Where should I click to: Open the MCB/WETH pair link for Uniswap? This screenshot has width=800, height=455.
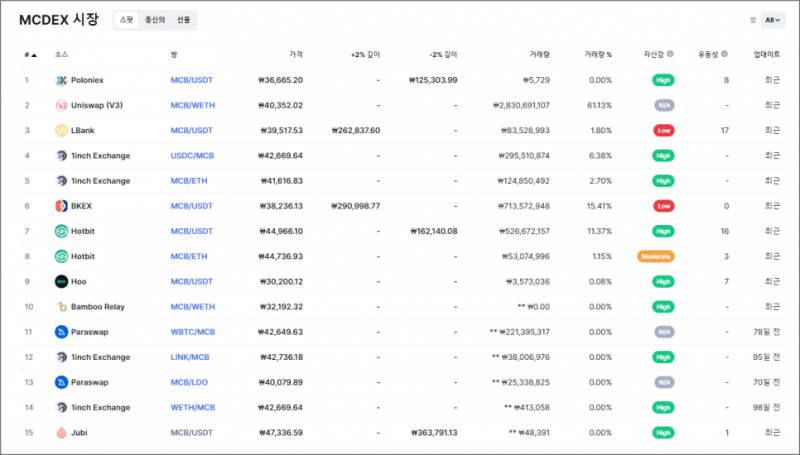[192, 105]
